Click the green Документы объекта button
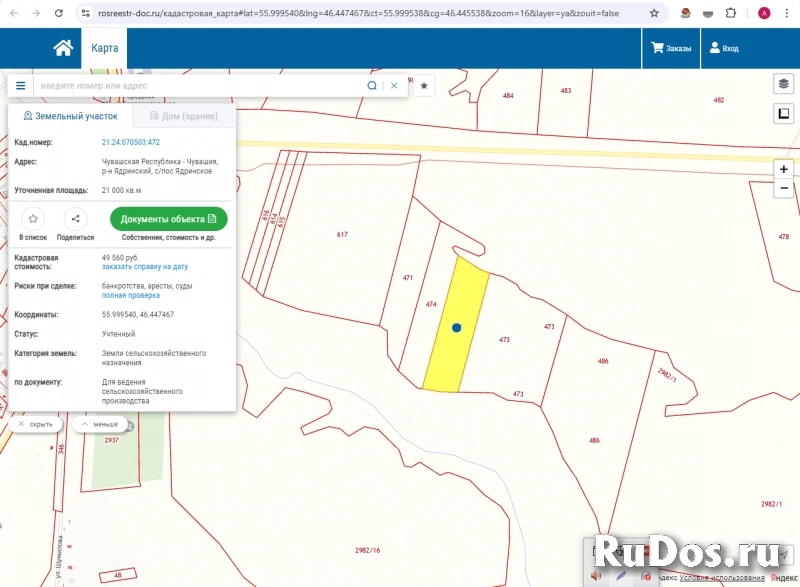 pos(169,219)
